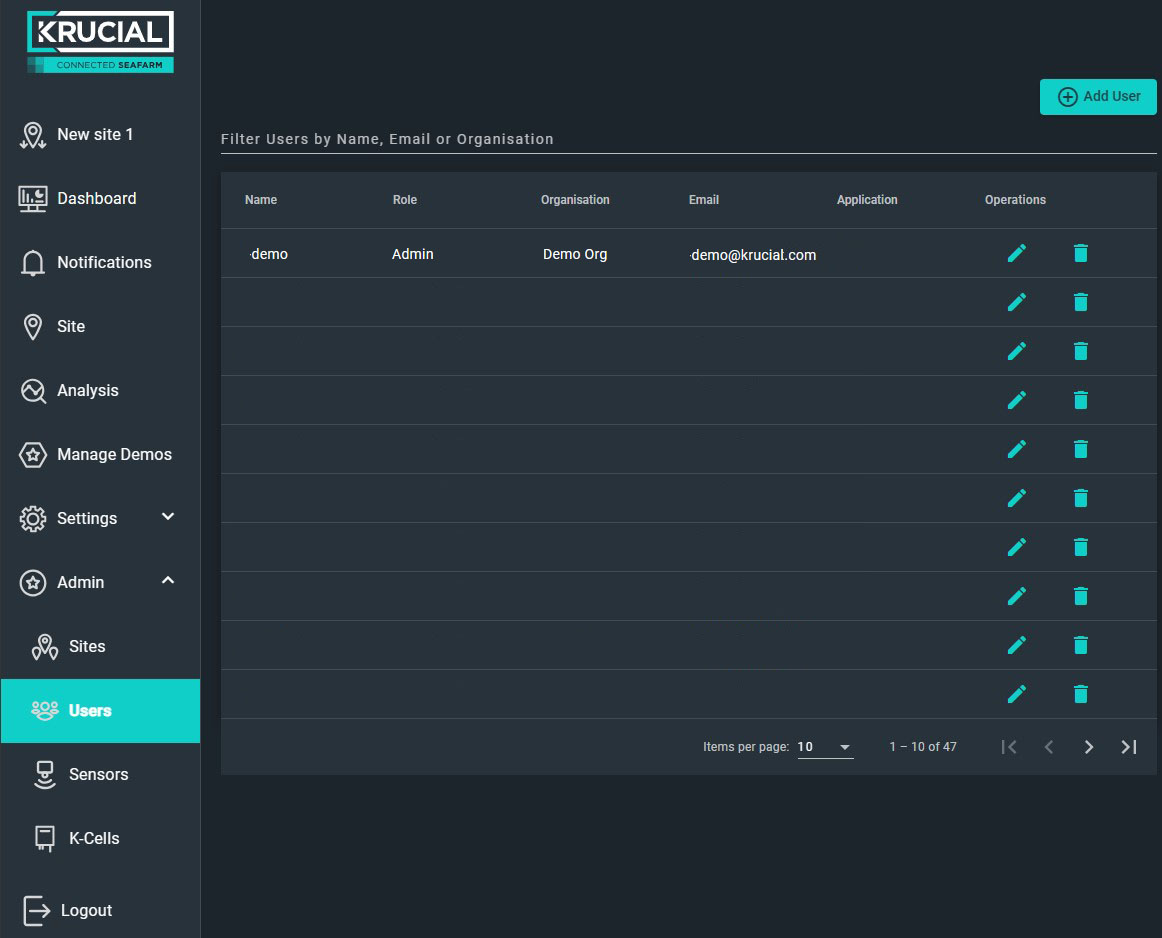Click the Krucial Connected Seafarm logo
Screen dimensions: 1162x938
100,42
